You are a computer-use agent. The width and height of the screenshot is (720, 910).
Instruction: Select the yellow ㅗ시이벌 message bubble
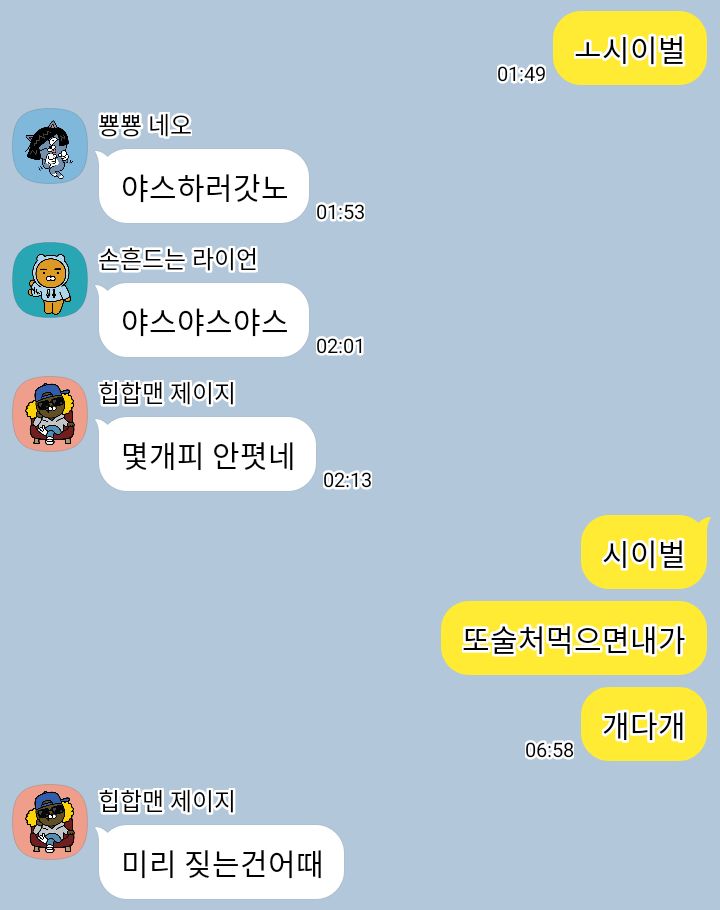pos(630,48)
